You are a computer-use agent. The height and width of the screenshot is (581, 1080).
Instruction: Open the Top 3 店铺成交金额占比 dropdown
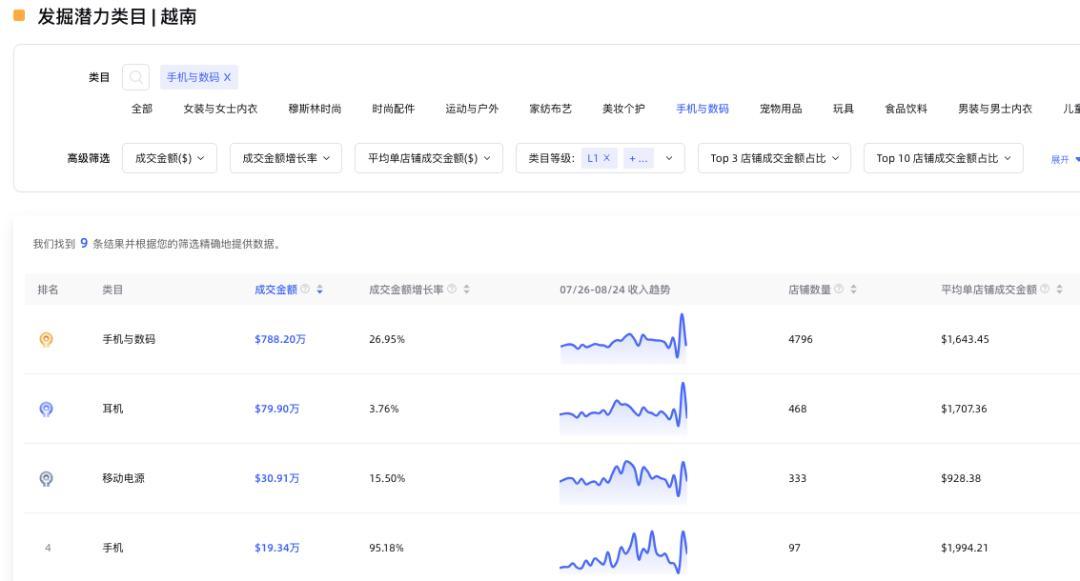[x=774, y=158]
